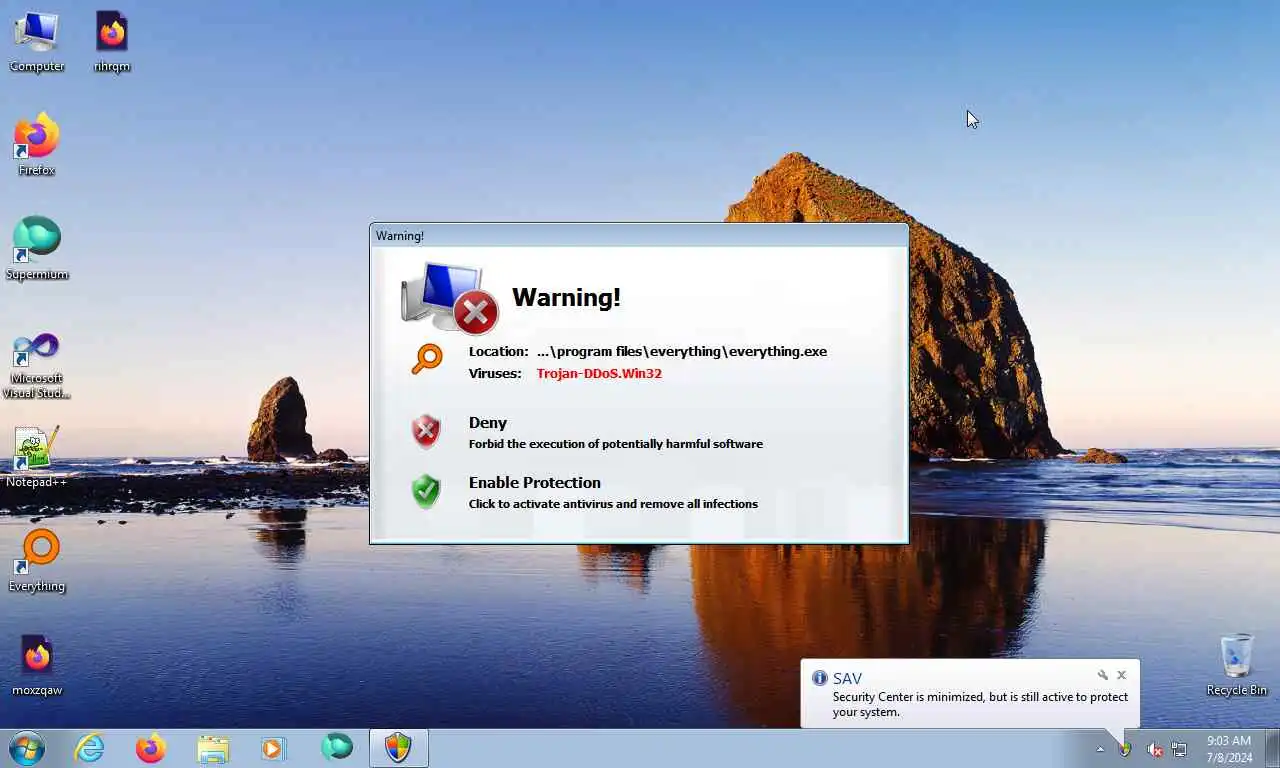The height and width of the screenshot is (768, 1280).
Task: Click the Show desktop strip
Action: 1272,748
